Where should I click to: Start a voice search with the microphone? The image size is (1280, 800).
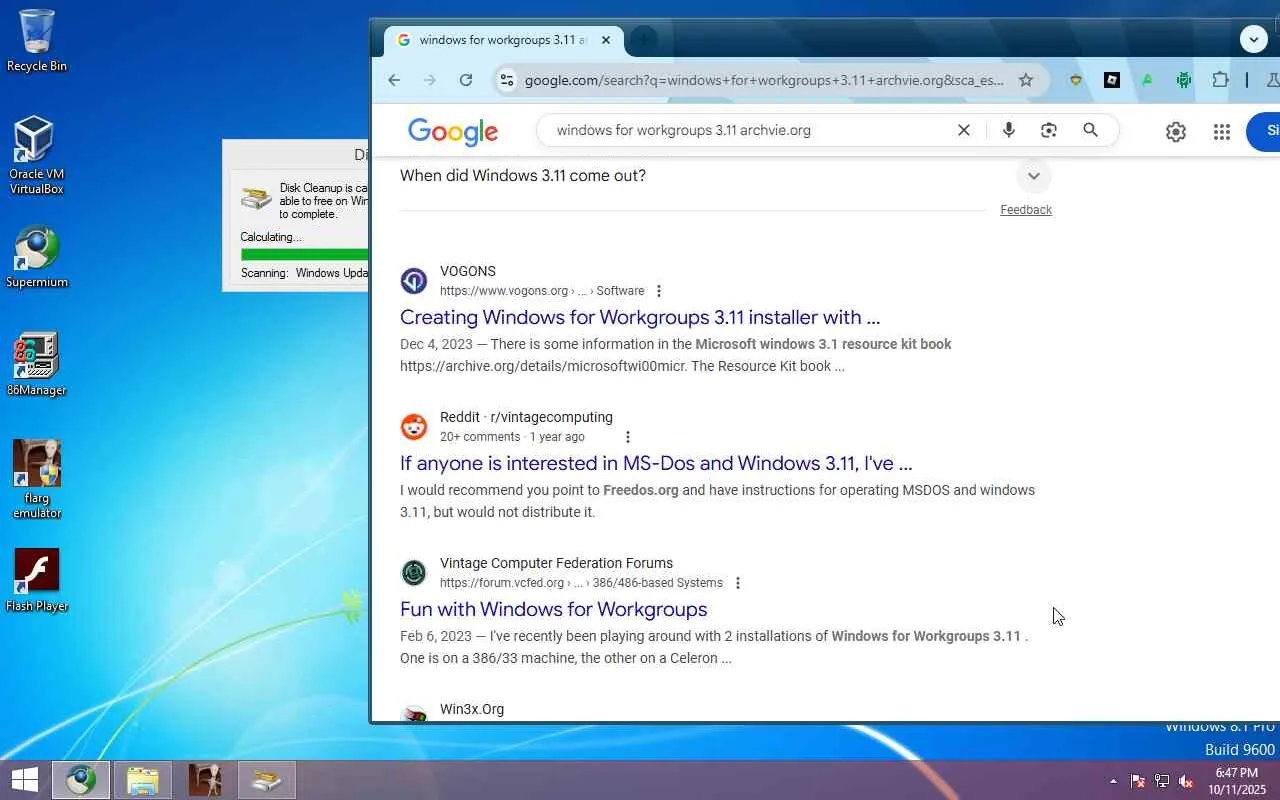pos(1009,130)
